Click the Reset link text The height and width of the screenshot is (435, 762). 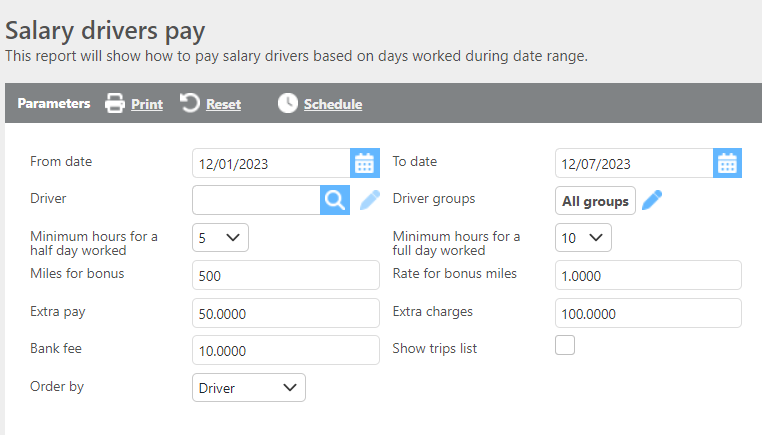(x=223, y=104)
